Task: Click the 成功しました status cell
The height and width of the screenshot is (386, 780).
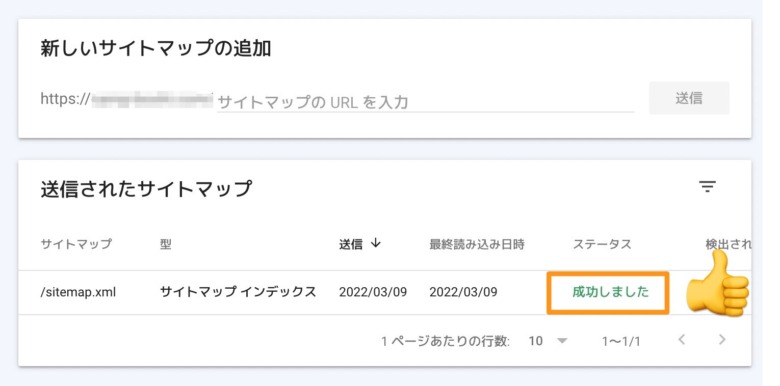Action: (x=611, y=292)
